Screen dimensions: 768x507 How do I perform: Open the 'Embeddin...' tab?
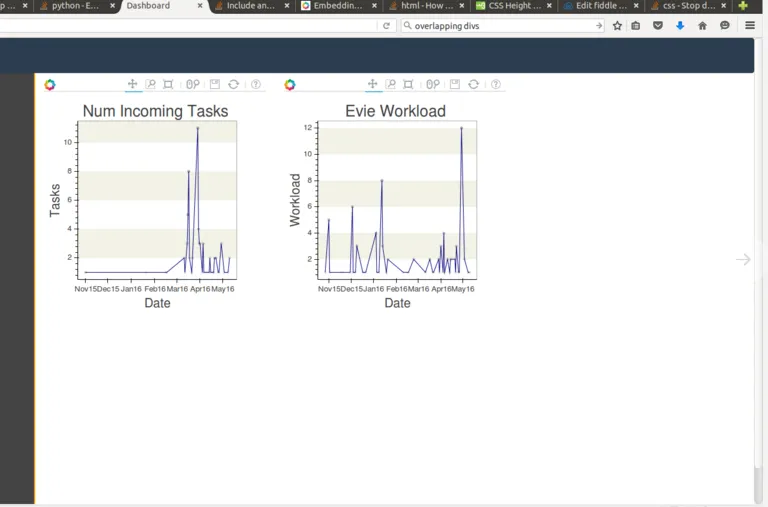pos(337,6)
